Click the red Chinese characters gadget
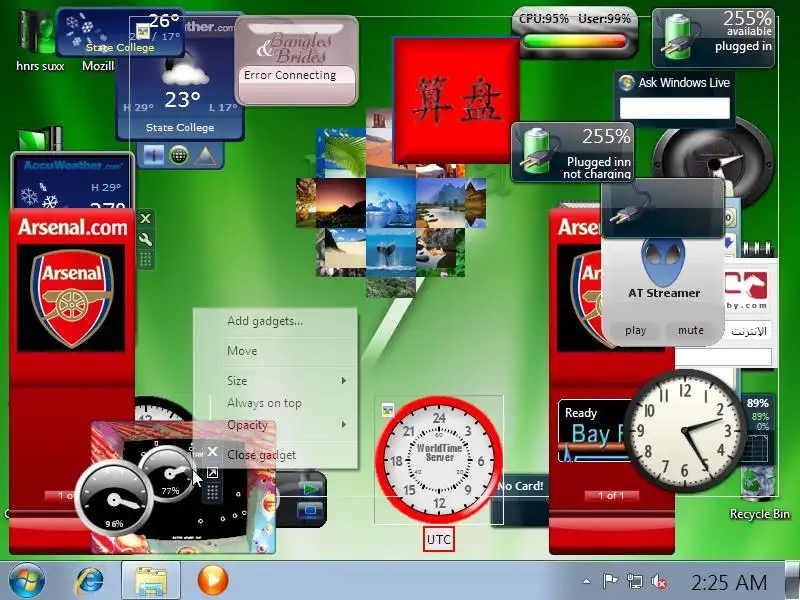Viewport: 800px width, 600px height. click(x=456, y=100)
